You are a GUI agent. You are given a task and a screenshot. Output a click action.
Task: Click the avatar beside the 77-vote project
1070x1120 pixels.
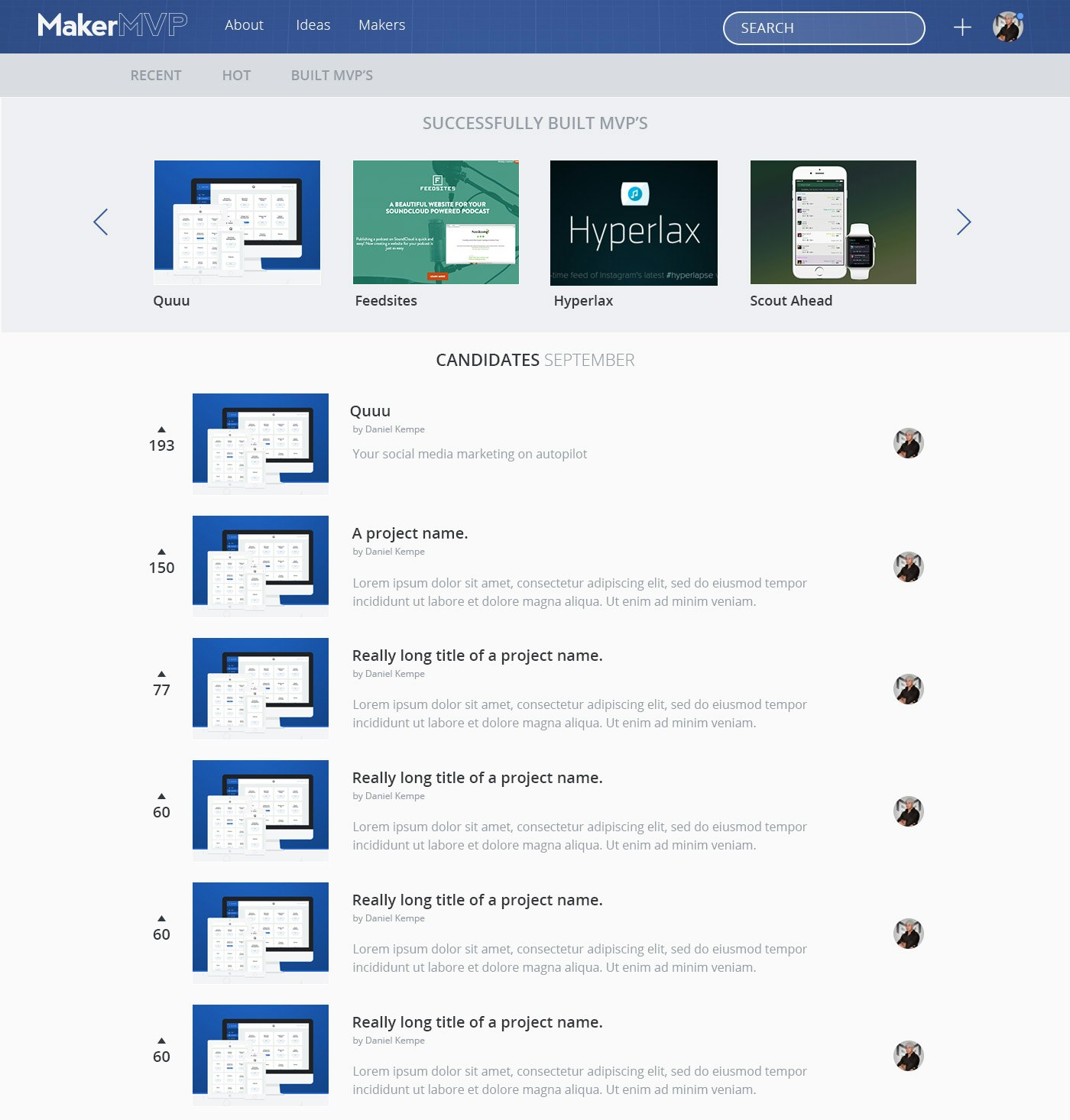click(909, 688)
